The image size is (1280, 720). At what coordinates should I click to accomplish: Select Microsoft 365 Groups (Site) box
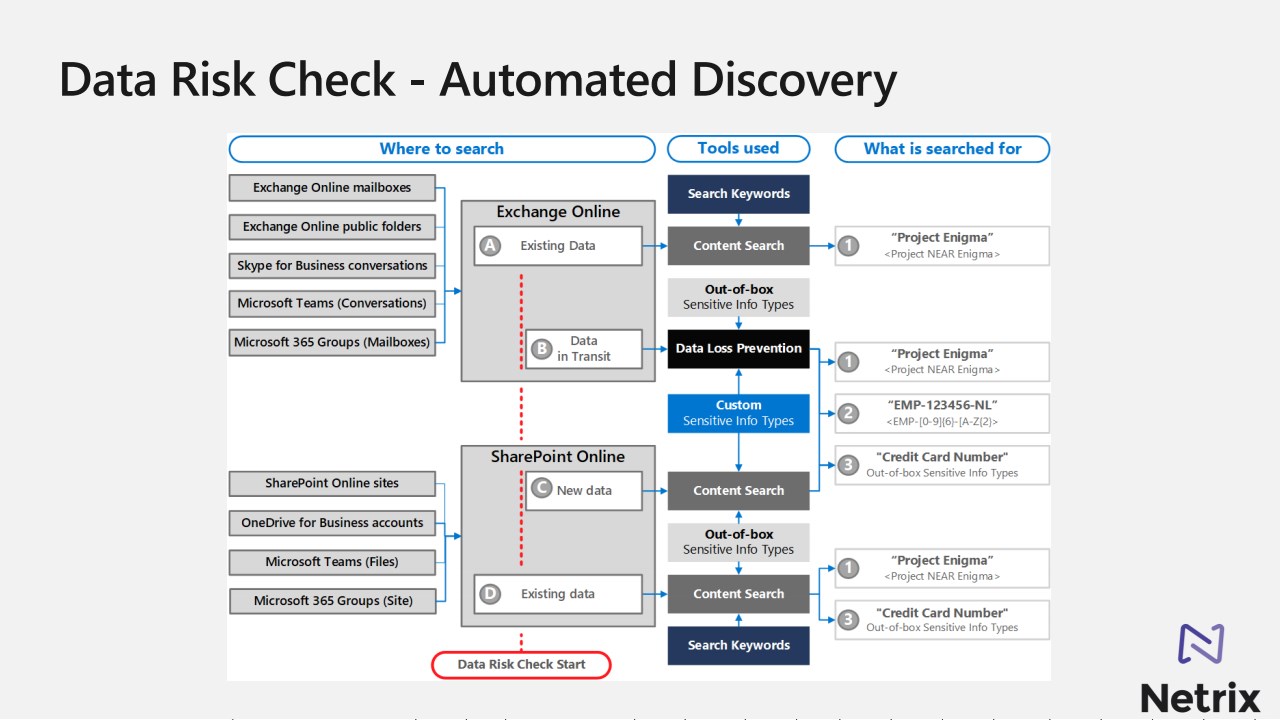[332, 601]
